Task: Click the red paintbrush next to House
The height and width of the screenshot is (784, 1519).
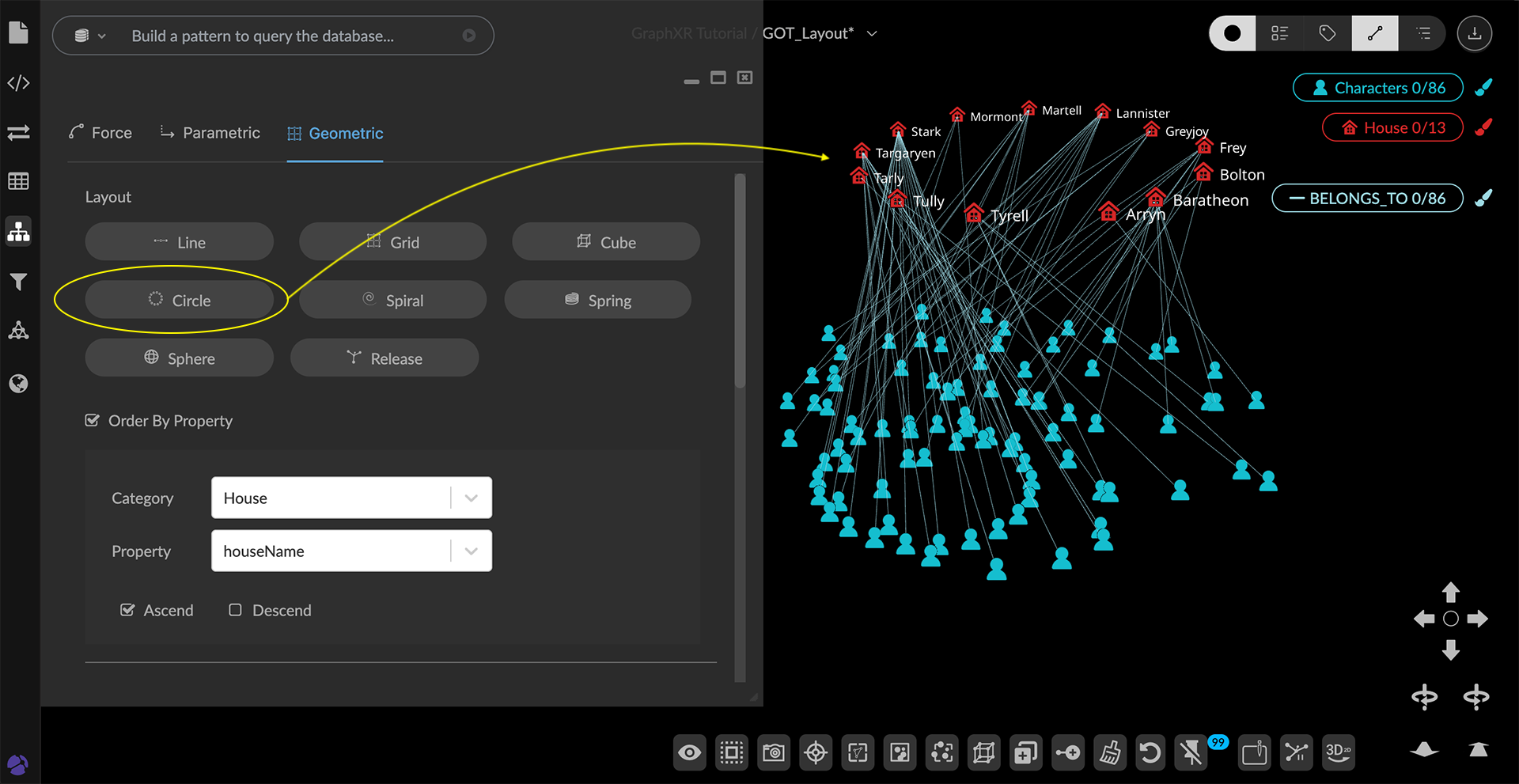Action: point(1483,127)
